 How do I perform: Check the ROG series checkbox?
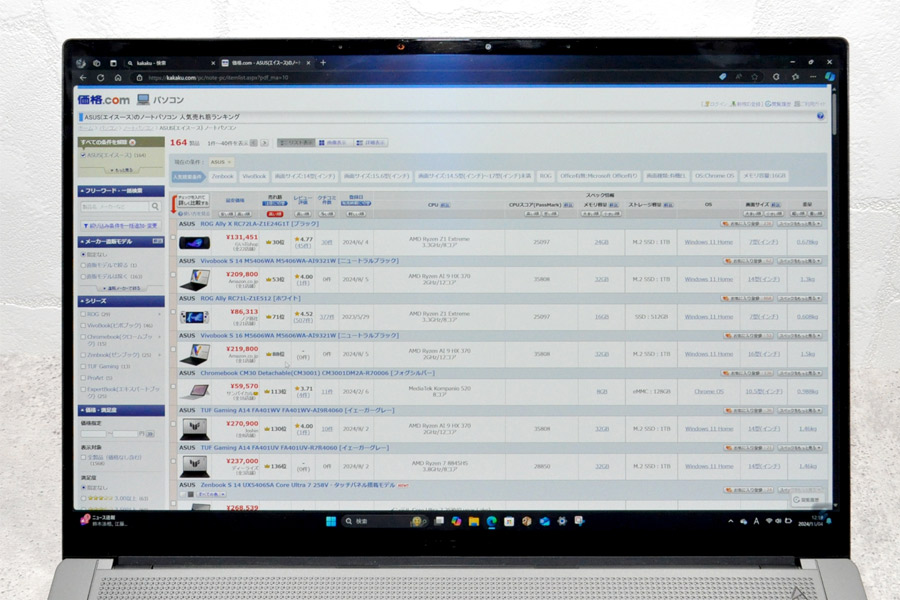click(x=84, y=314)
